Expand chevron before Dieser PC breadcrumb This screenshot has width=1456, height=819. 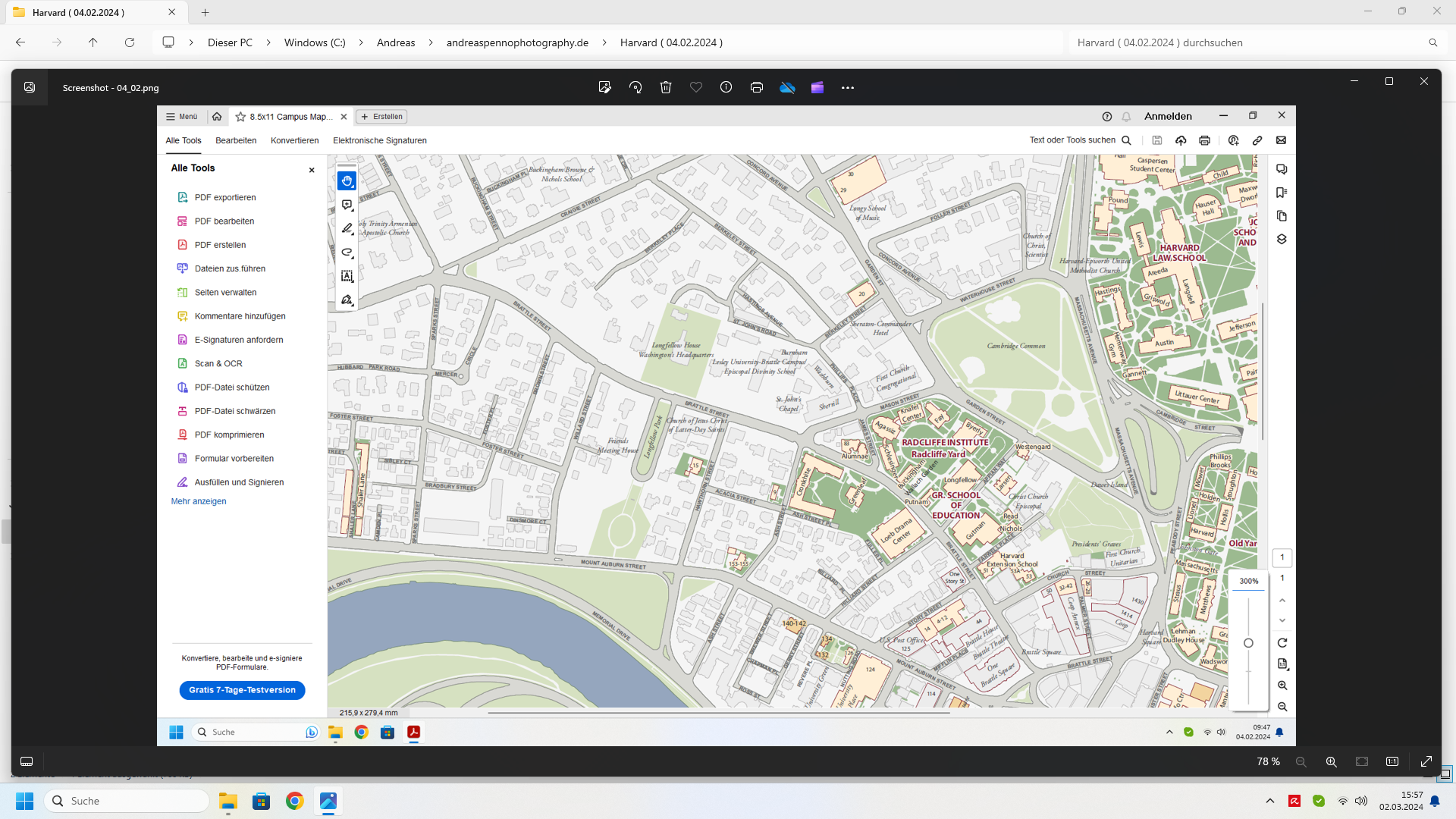point(191,42)
